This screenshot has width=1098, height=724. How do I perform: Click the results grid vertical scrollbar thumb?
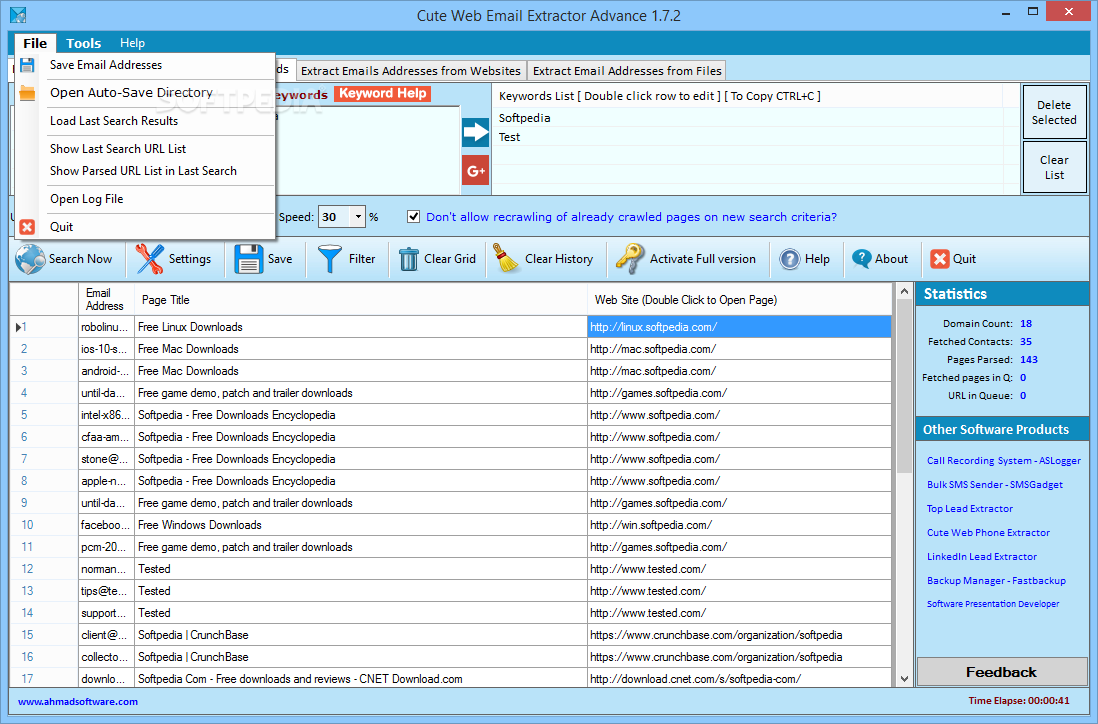pos(904,385)
